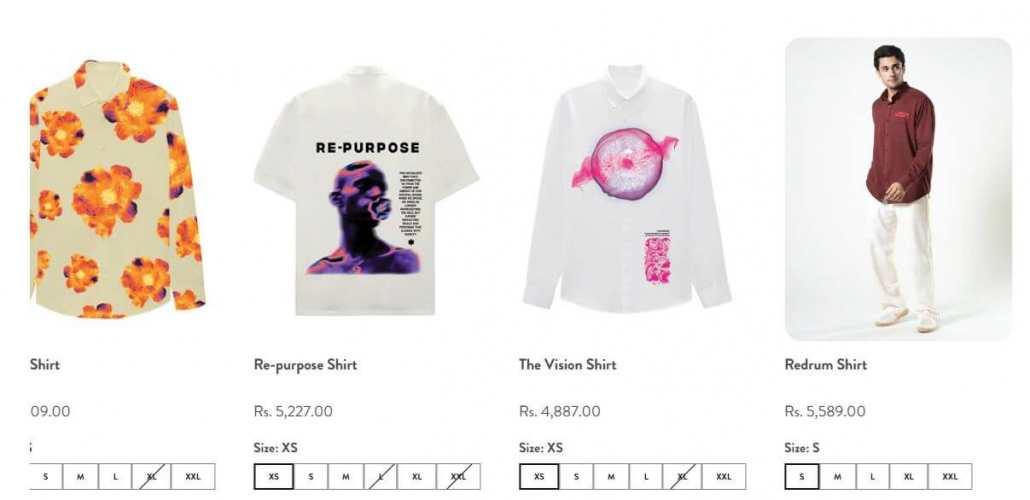View the Redrum Shirt model photo
This screenshot has height=500, width=1030.
[x=898, y=189]
